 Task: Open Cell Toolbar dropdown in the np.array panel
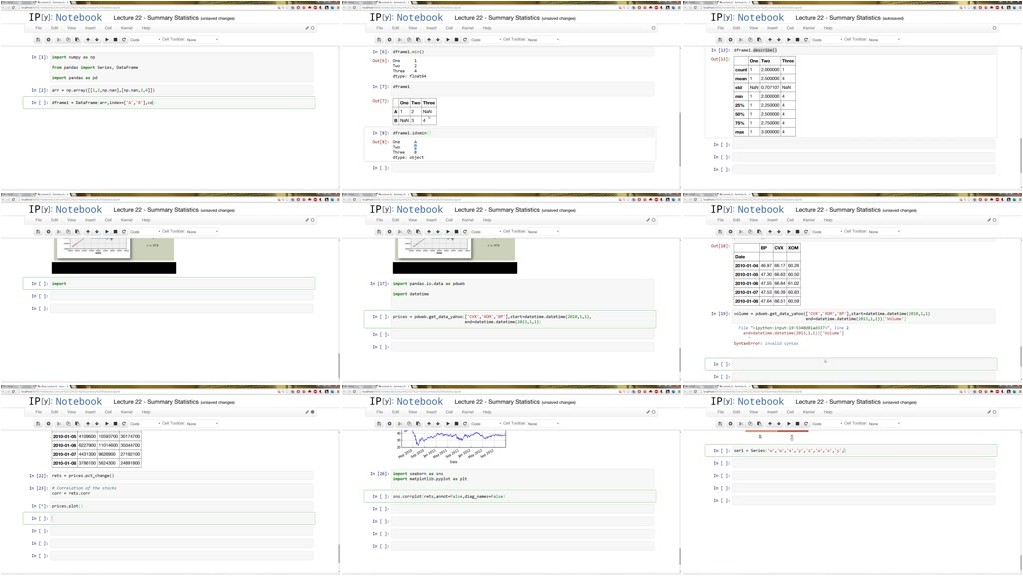coord(202,39)
